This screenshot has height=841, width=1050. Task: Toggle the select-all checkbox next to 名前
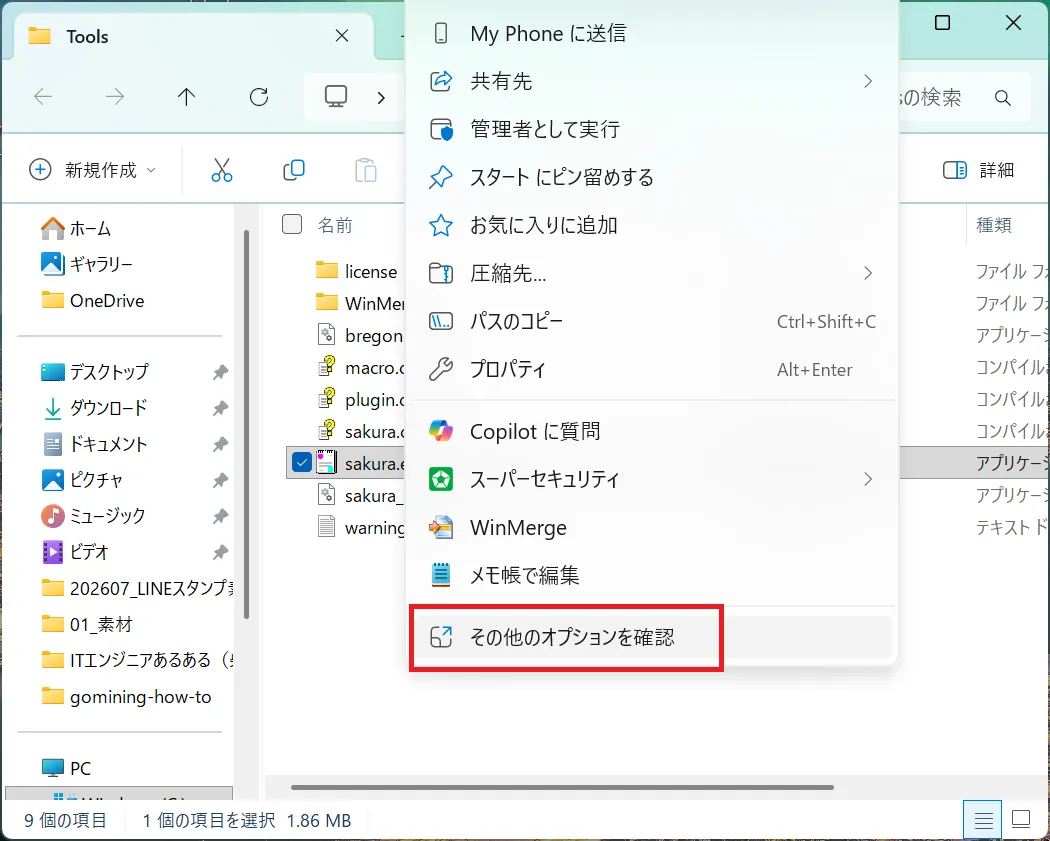pos(292,224)
